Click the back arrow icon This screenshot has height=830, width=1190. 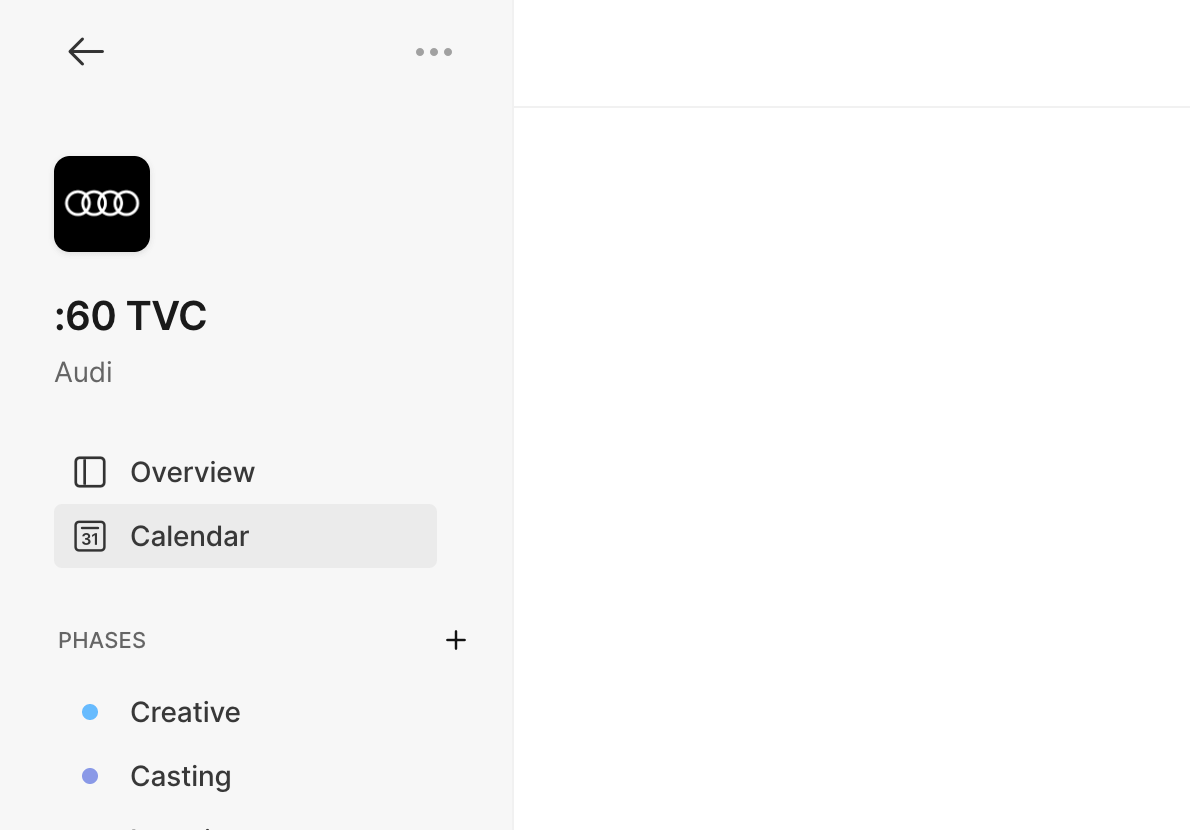86,52
